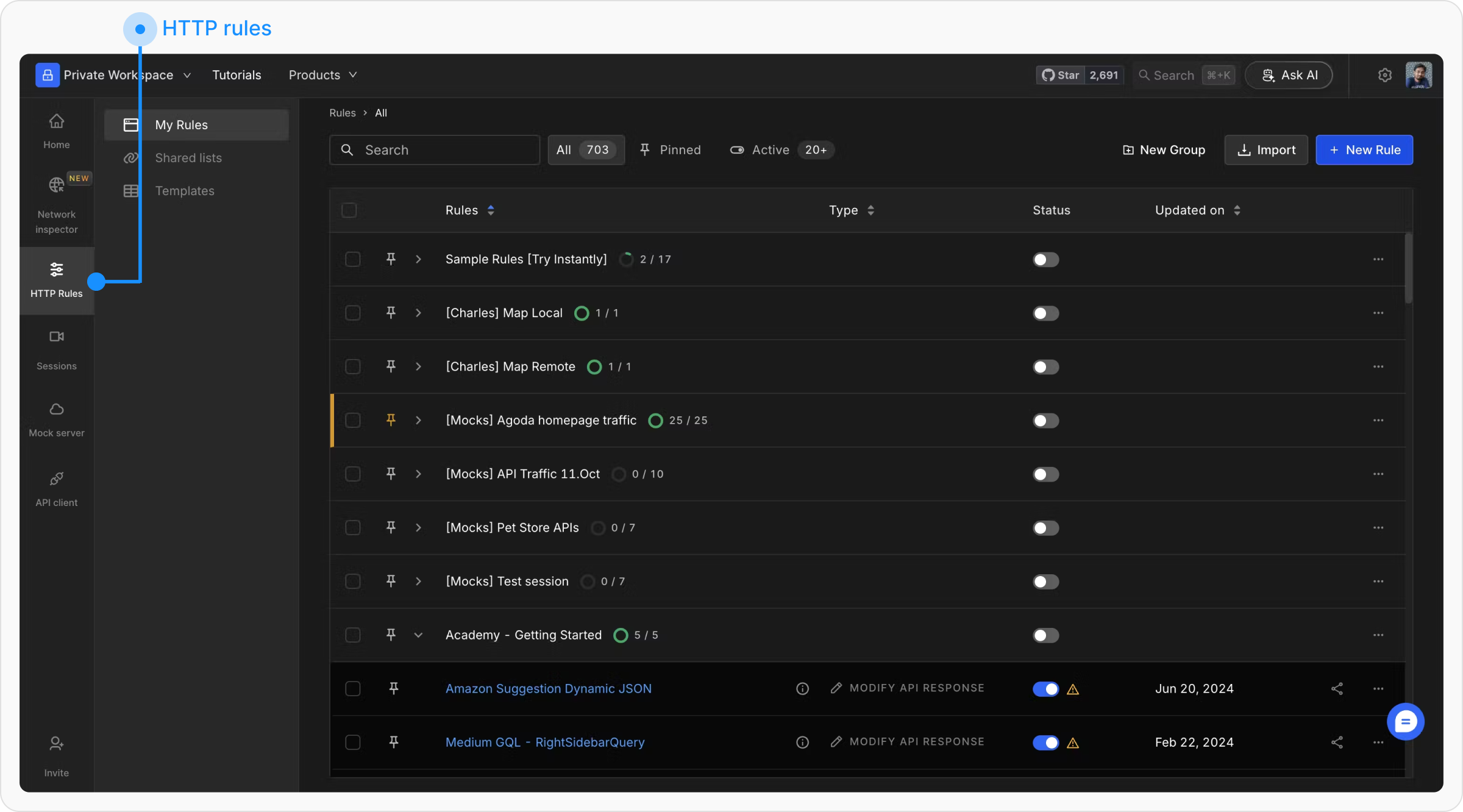The image size is (1463, 812).
Task: Collapse the Academy - Getting Started group
Action: (418, 635)
